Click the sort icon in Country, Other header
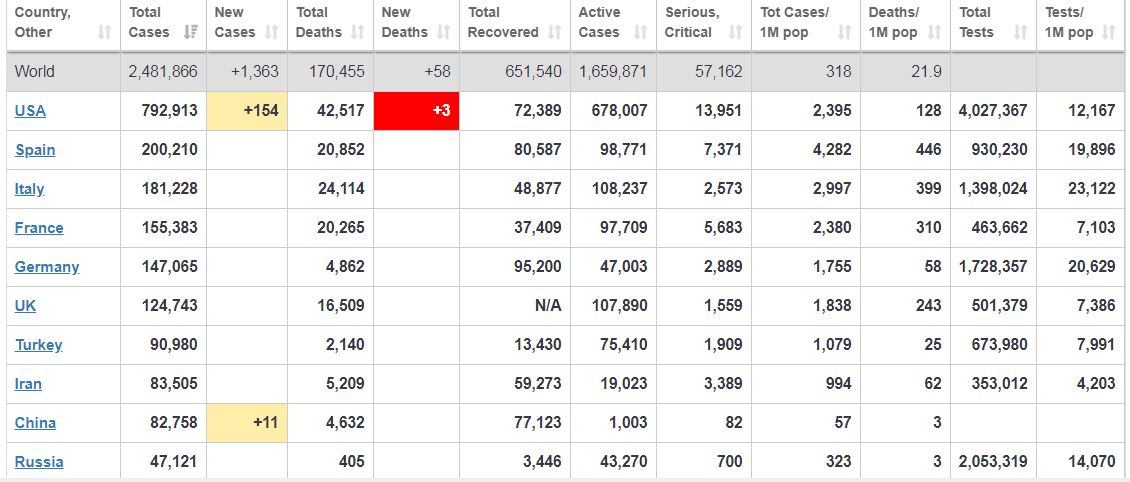 [x=104, y=33]
